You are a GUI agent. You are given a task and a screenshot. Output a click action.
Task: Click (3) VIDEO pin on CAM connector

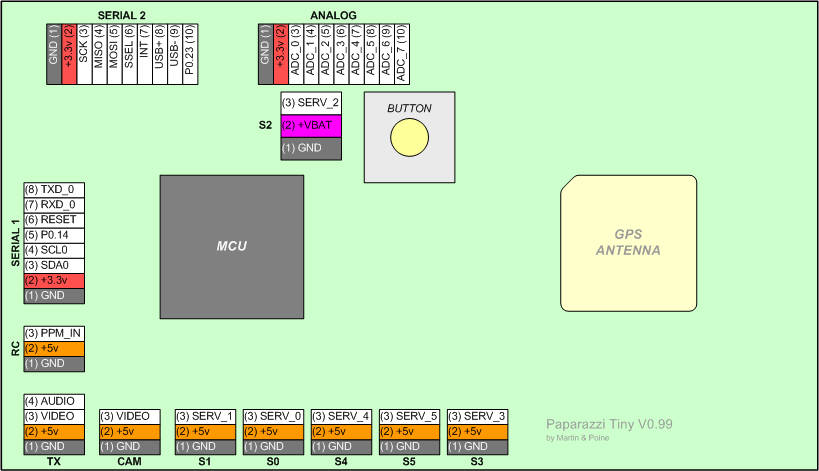tap(130, 416)
